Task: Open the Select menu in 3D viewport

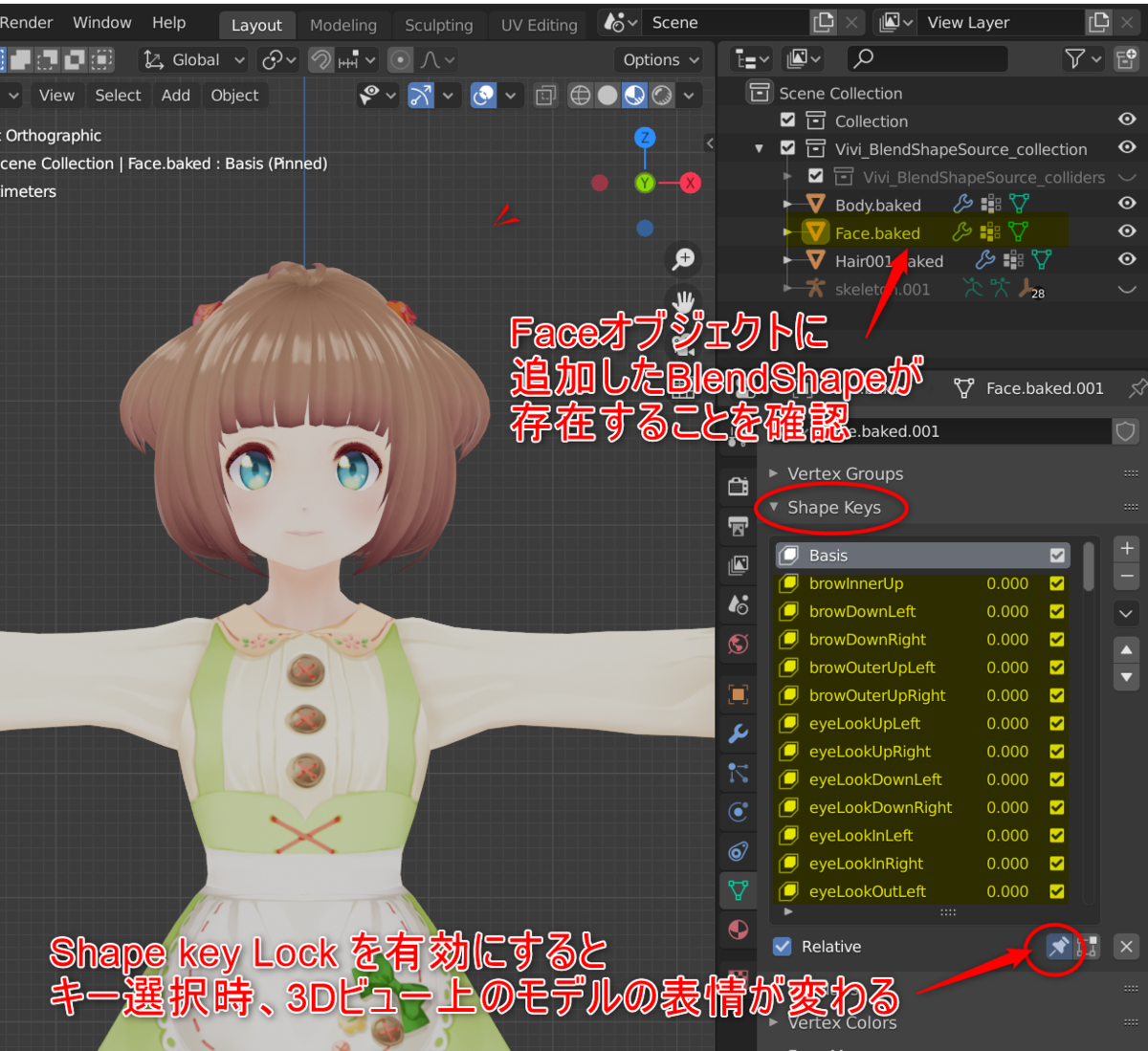Action: (118, 95)
